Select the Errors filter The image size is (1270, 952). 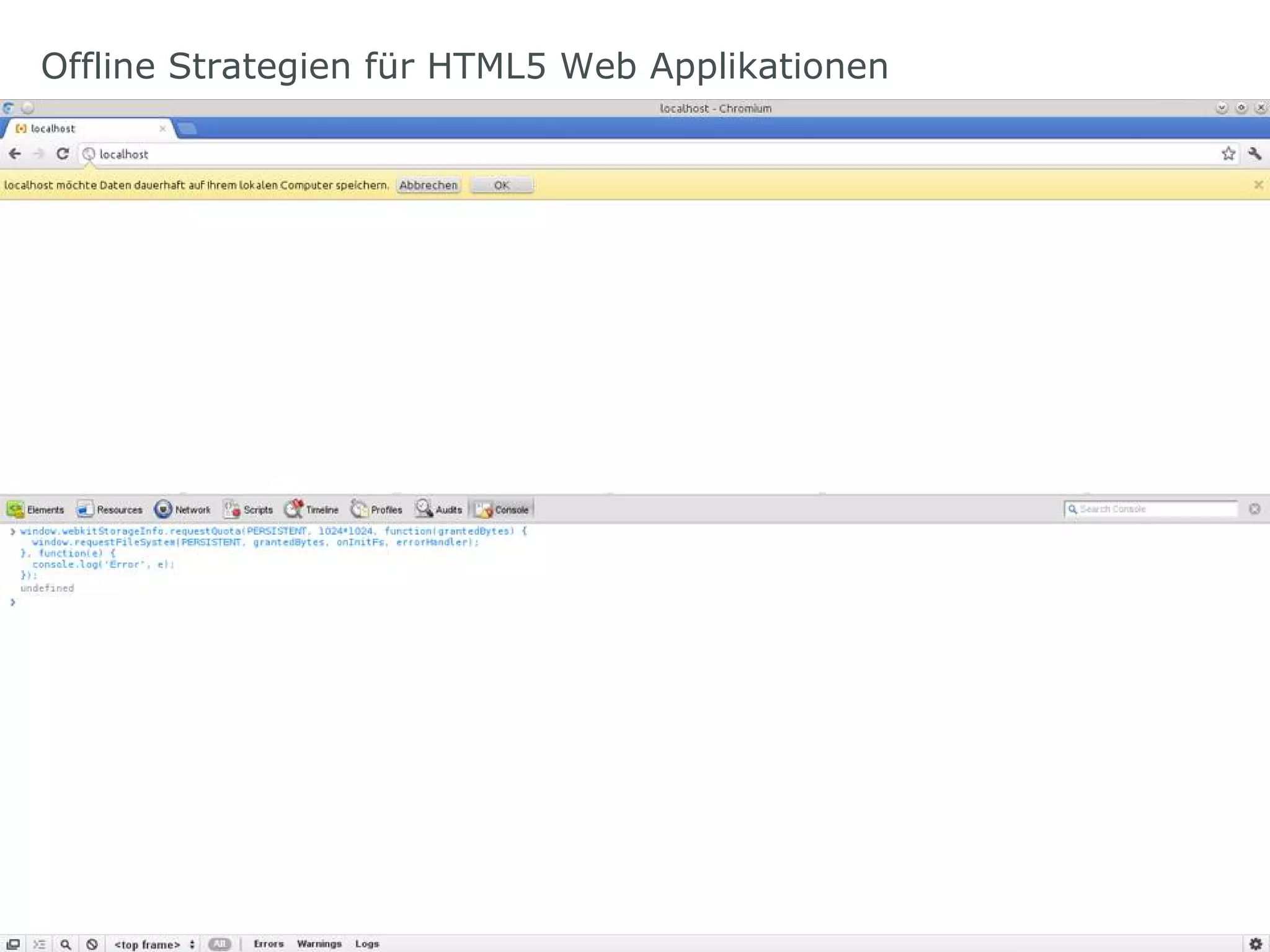tap(269, 943)
